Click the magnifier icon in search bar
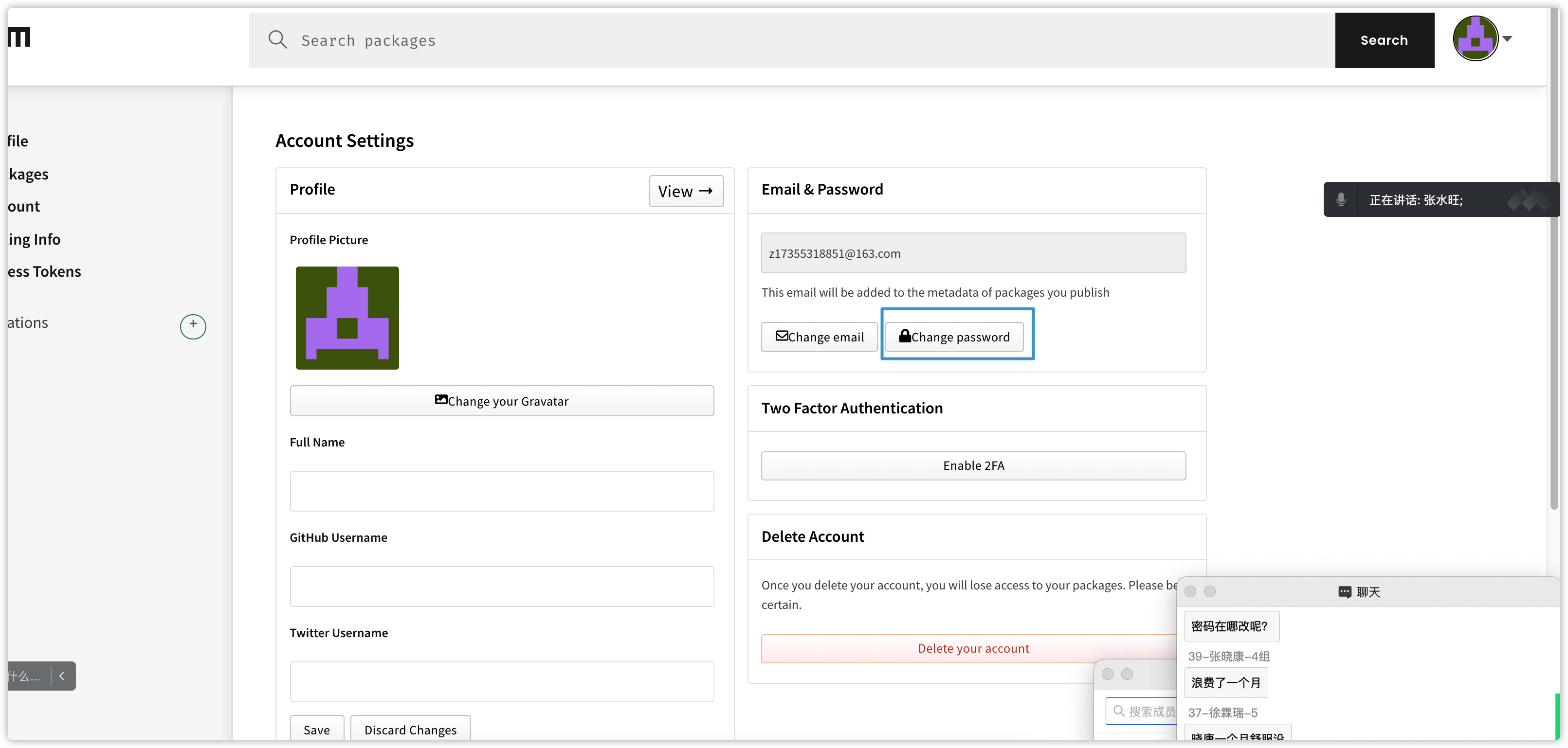1568x748 pixels. [x=277, y=40]
